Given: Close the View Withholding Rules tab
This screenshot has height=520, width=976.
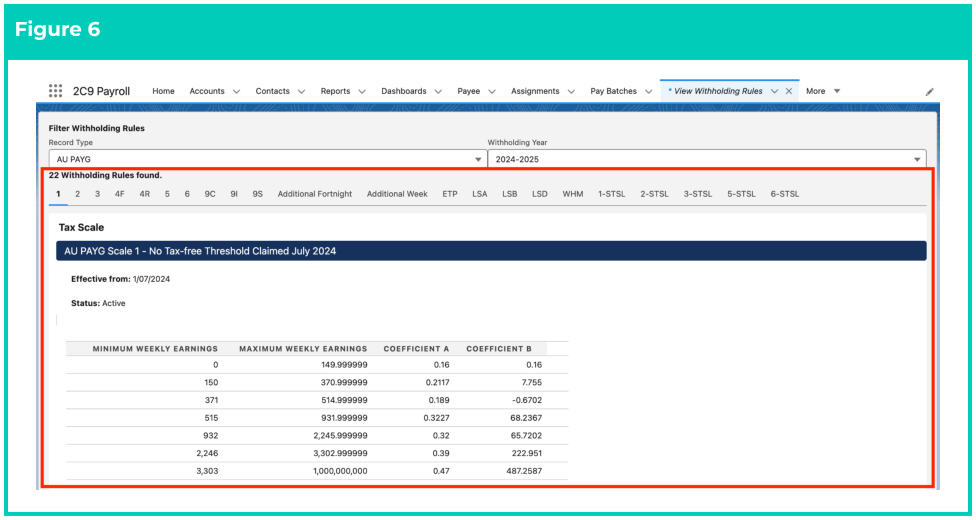Looking at the screenshot, I should pyautogui.click(x=788, y=91).
